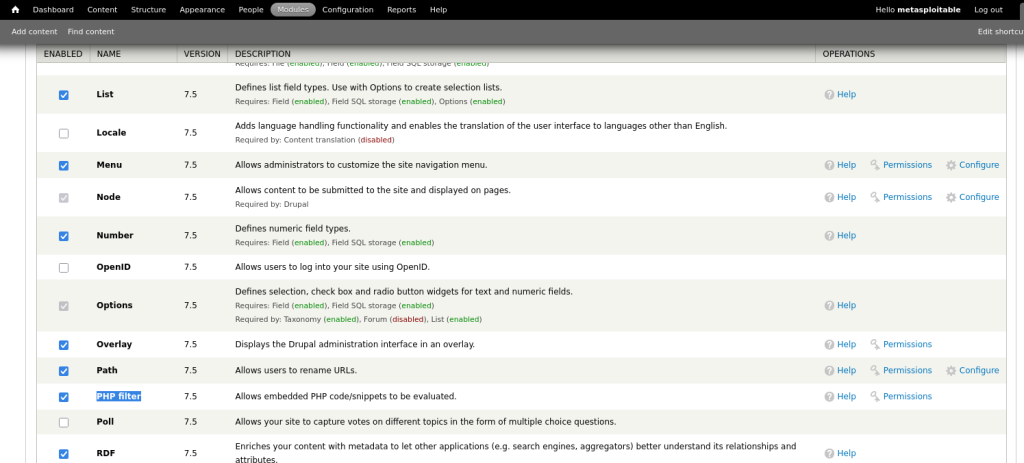Open the help icon in the Options row
1024x463 pixels.
click(x=829, y=306)
